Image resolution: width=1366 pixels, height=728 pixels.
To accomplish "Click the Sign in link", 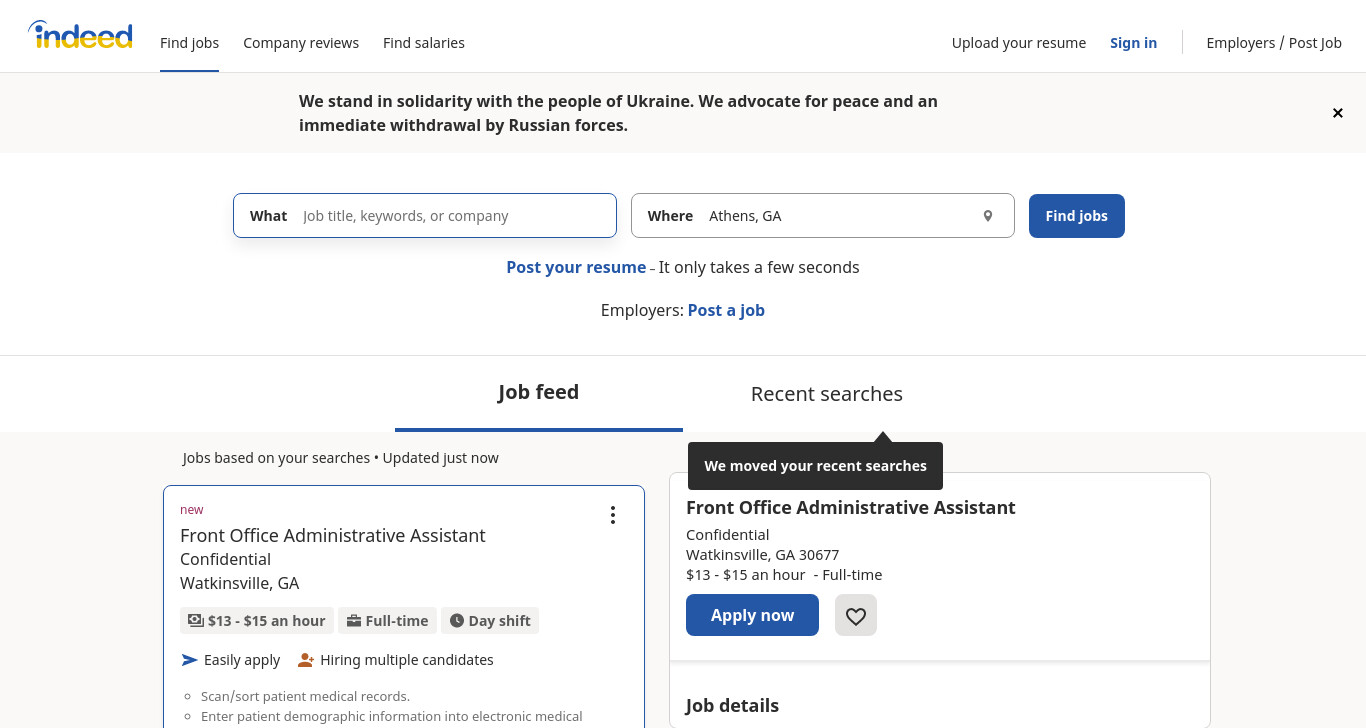I will pyautogui.click(x=1133, y=43).
